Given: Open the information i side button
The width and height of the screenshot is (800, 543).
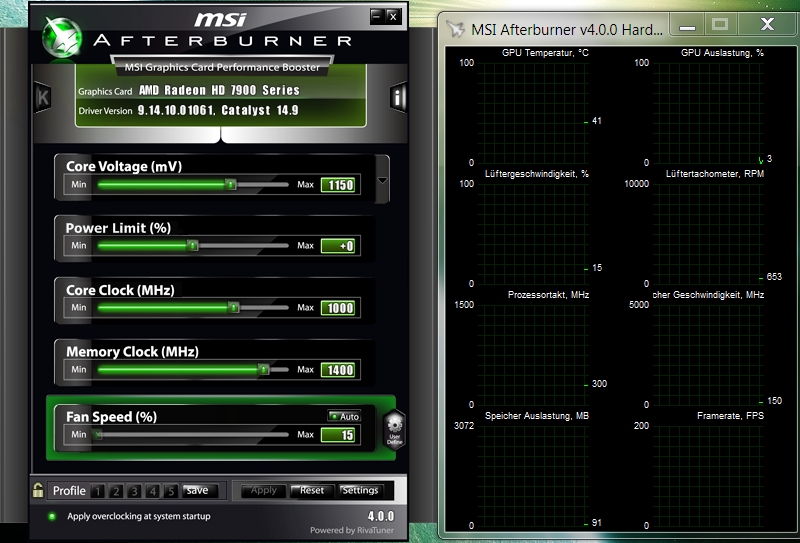Looking at the screenshot, I should tap(398, 96).
